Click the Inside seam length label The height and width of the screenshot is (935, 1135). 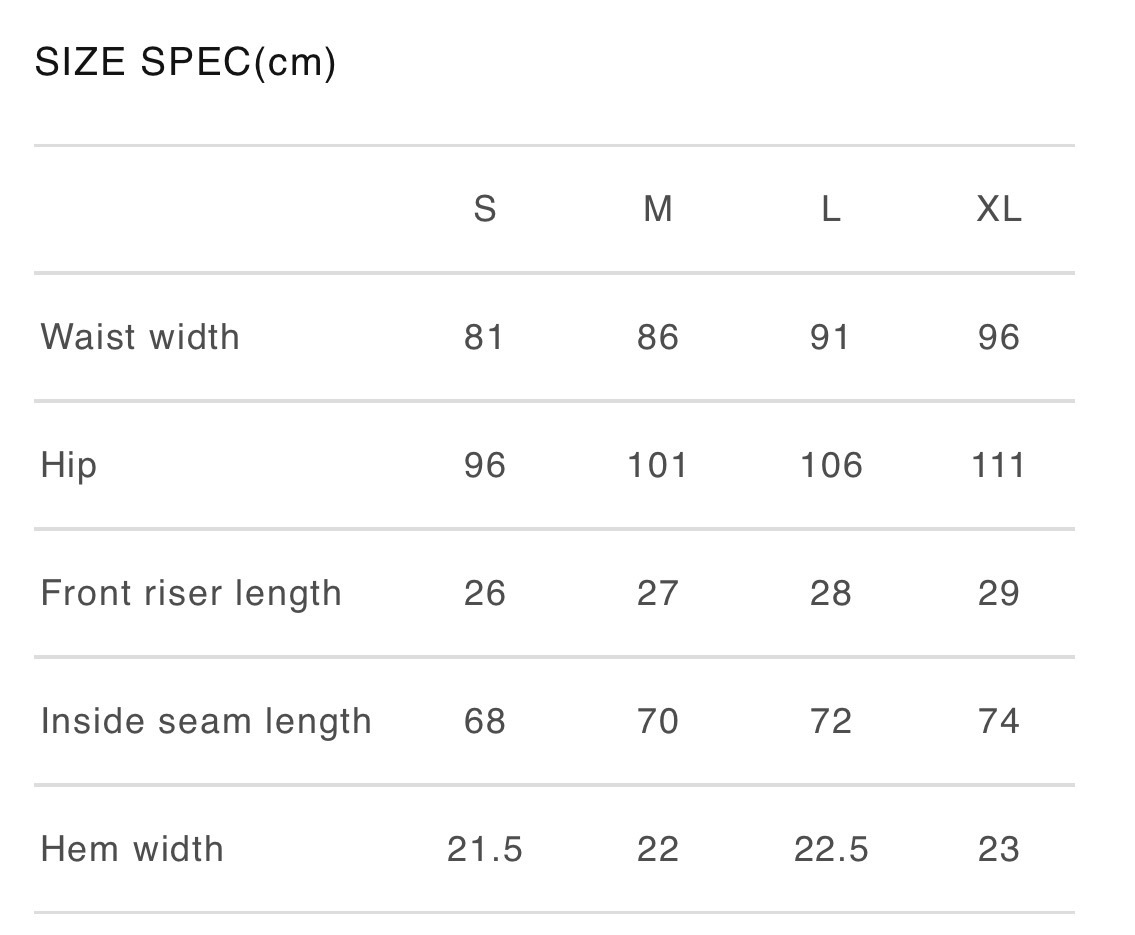click(x=206, y=721)
